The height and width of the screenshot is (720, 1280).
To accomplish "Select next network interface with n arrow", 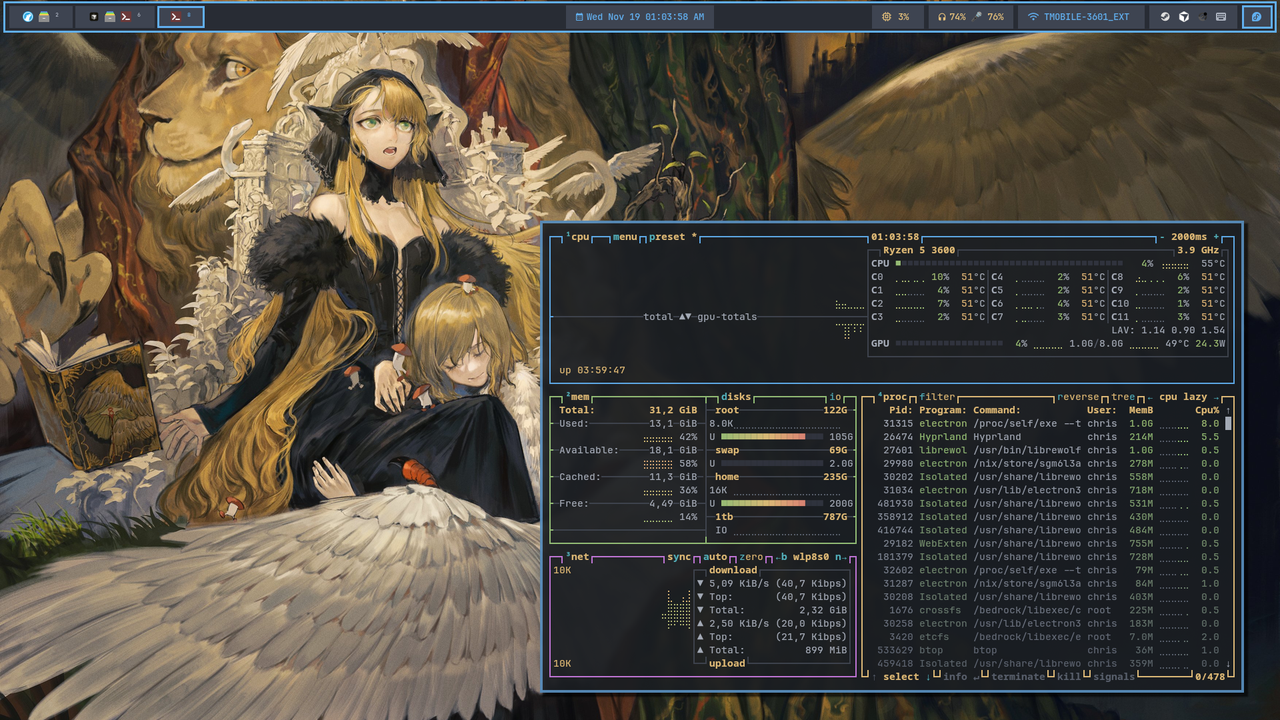I will point(842,557).
